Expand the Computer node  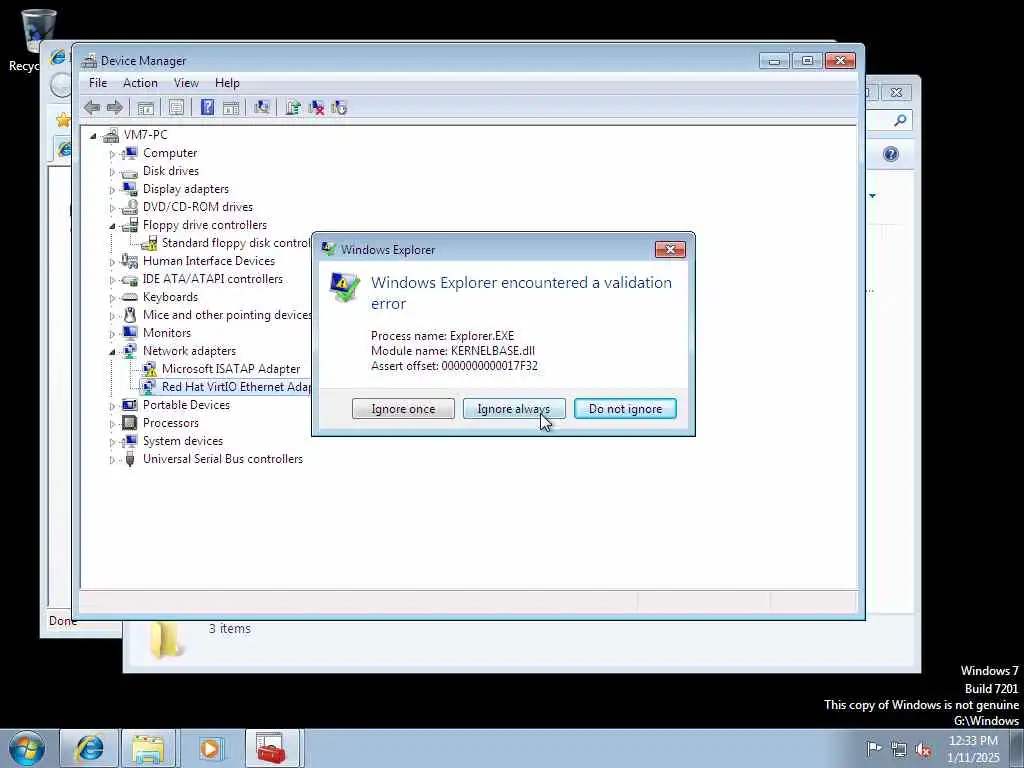coord(112,154)
